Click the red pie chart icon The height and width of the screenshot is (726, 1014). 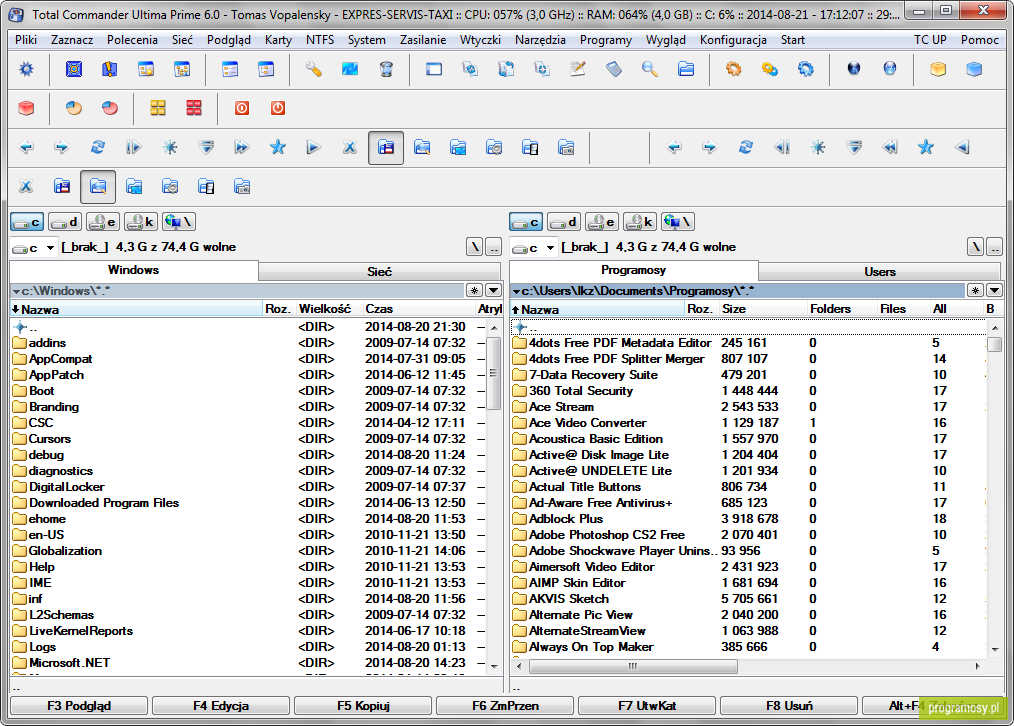point(110,108)
